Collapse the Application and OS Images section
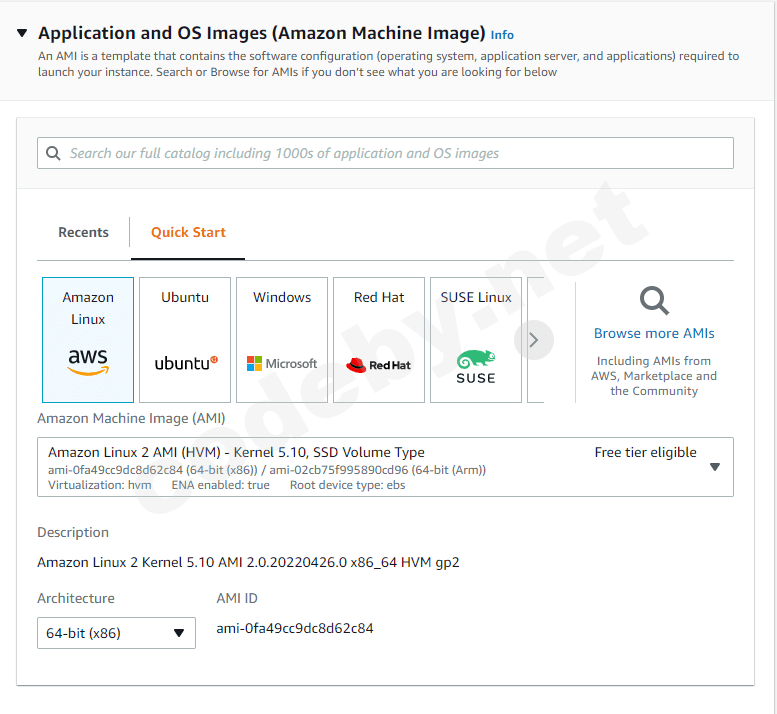 22,33
